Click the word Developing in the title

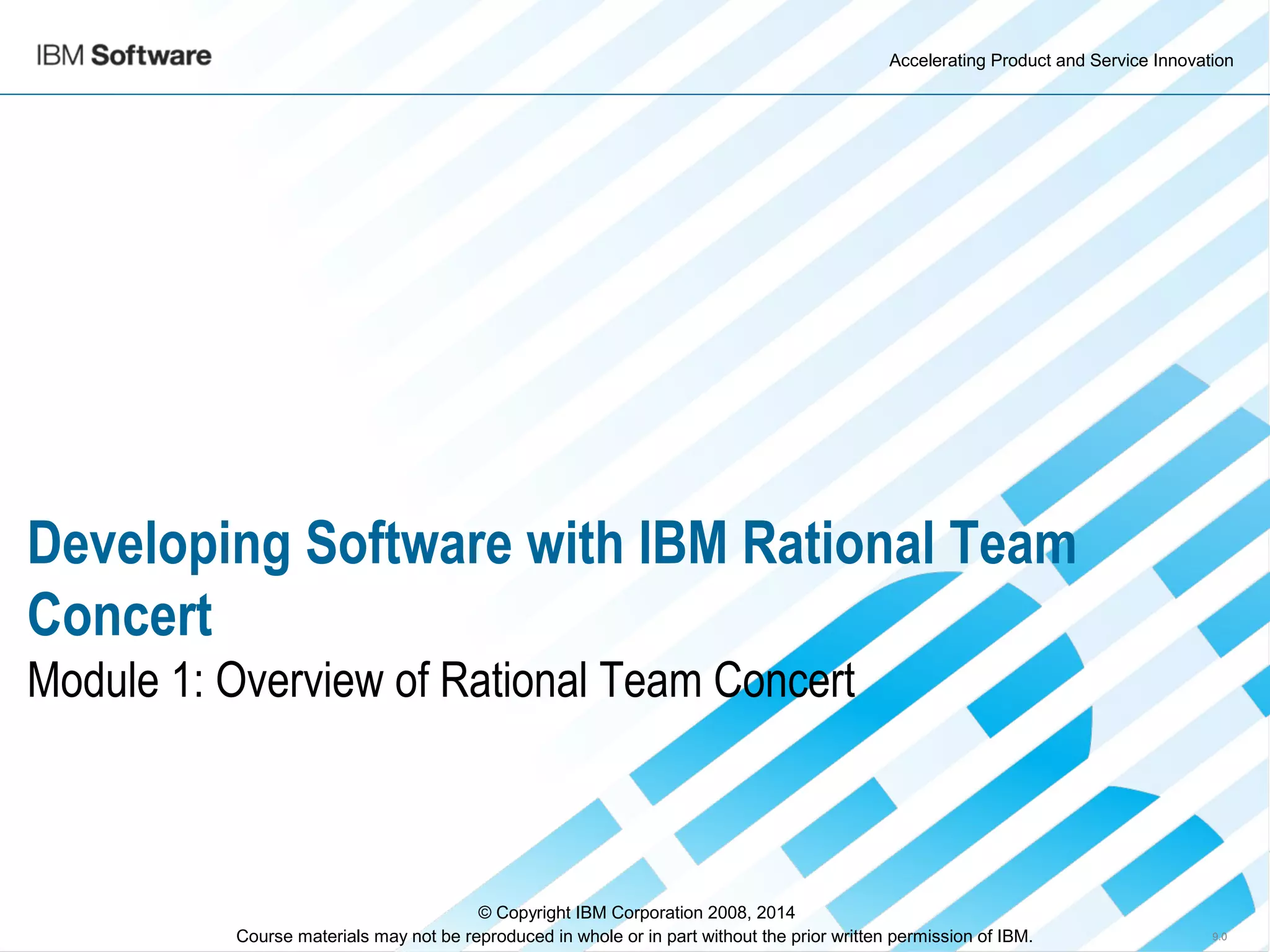[x=159, y=544]
